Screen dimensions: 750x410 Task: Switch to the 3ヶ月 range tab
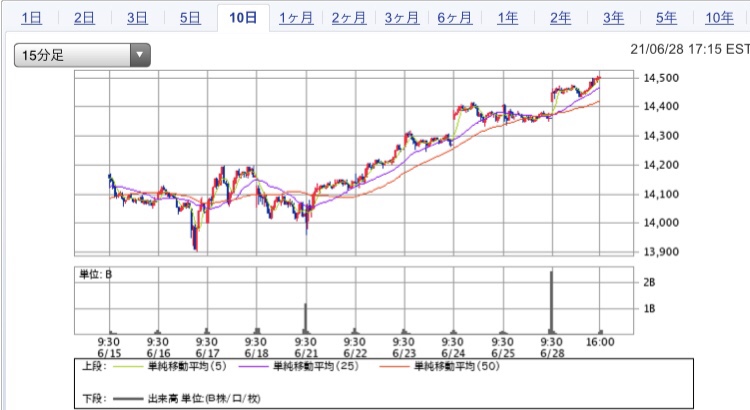[x=402, y=18]
